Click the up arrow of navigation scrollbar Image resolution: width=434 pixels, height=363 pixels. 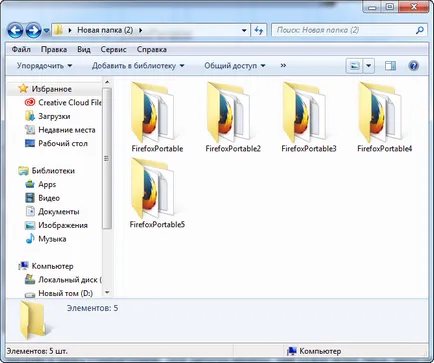(107, 82)
